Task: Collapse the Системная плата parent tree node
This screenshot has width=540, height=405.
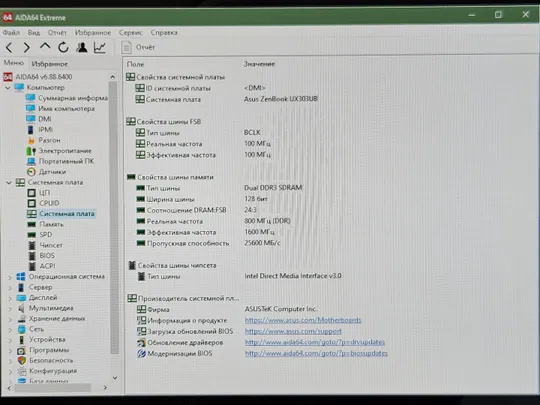Action: point(9,183)
